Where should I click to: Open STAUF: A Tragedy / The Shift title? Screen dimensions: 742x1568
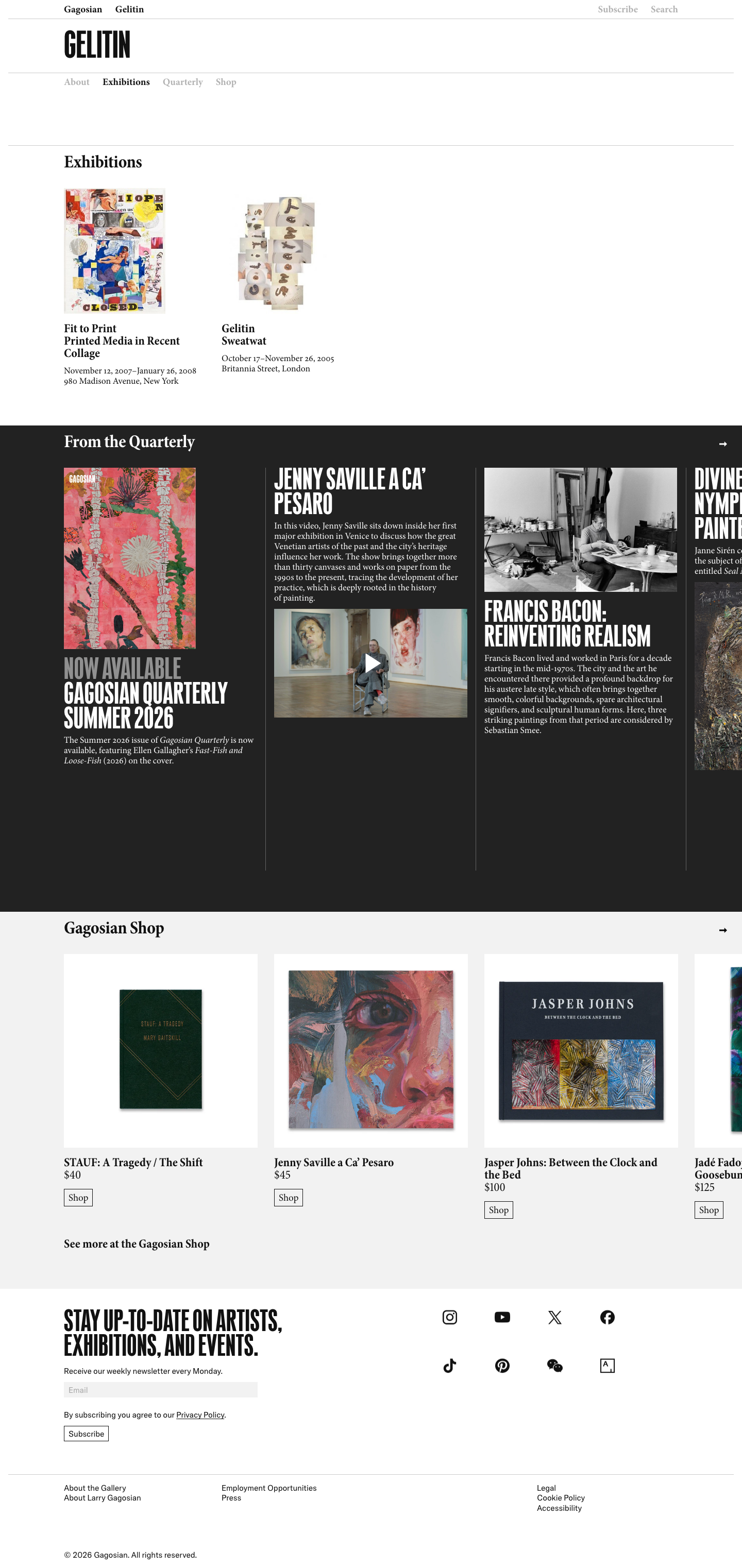click(133, 1163)
